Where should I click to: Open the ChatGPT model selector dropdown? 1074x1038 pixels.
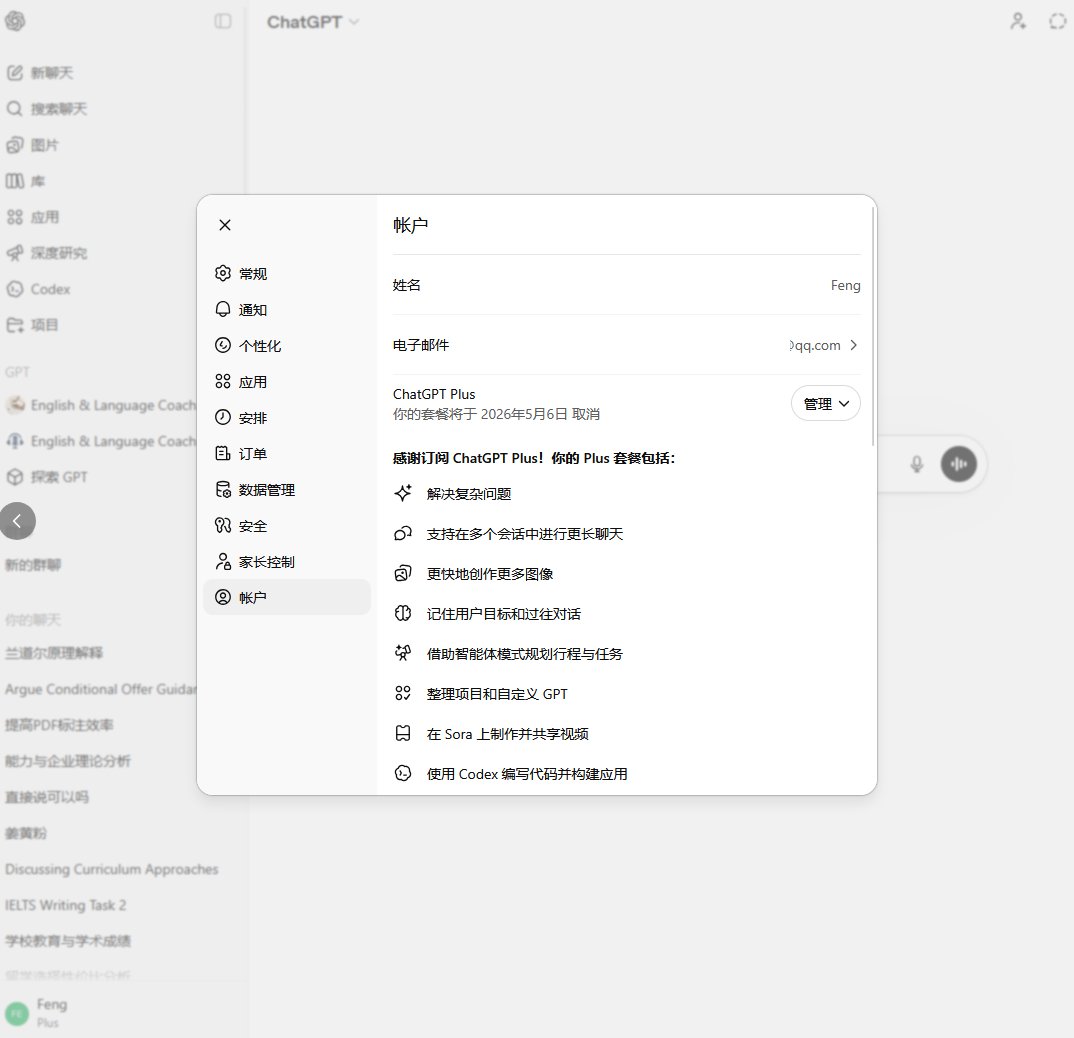(312, 22)
